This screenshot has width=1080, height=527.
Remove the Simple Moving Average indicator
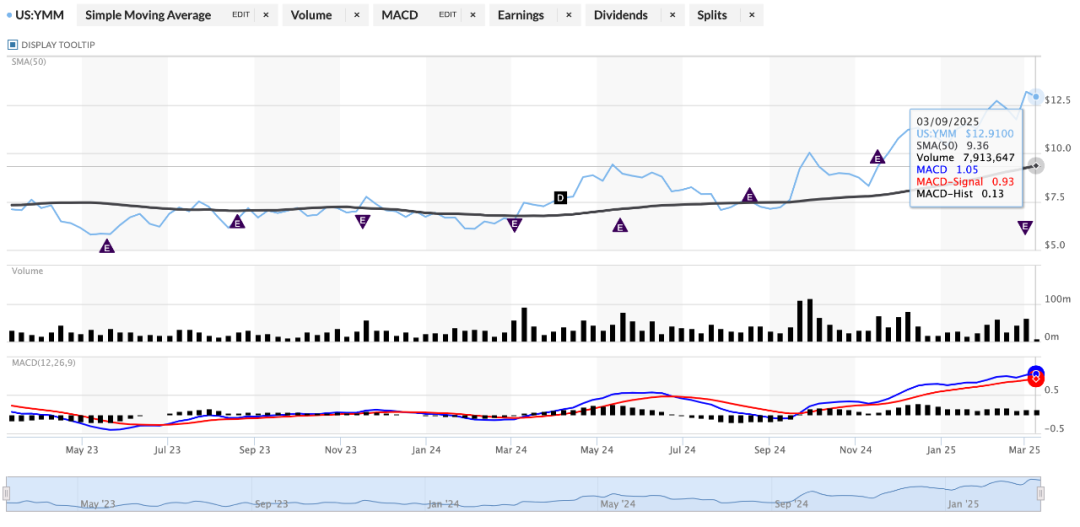[x=267, y=15]
